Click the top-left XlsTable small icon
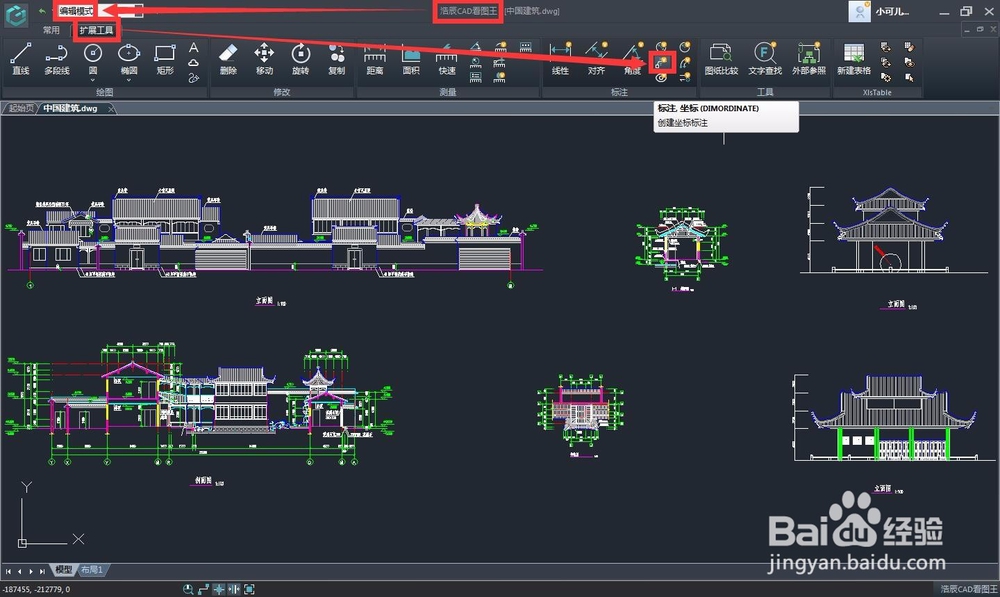 885,47
